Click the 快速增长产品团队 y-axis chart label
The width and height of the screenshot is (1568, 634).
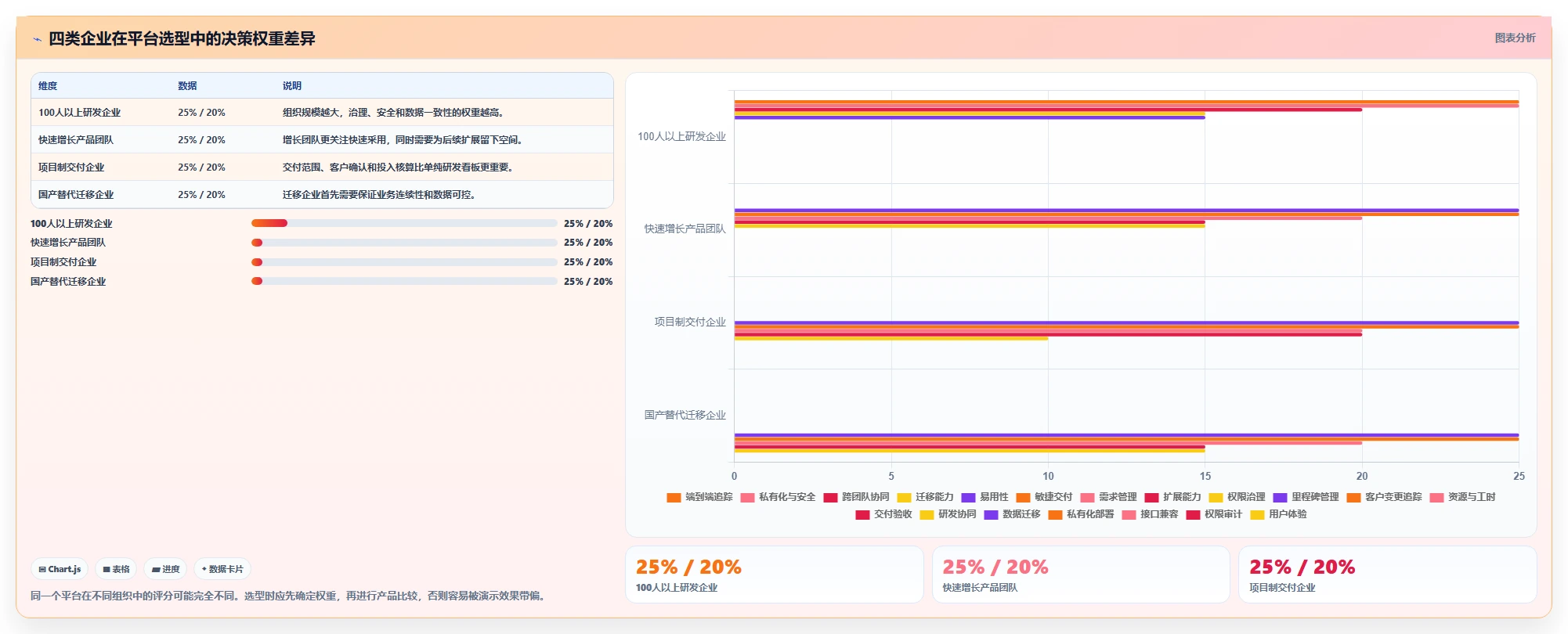pos(685,229)
